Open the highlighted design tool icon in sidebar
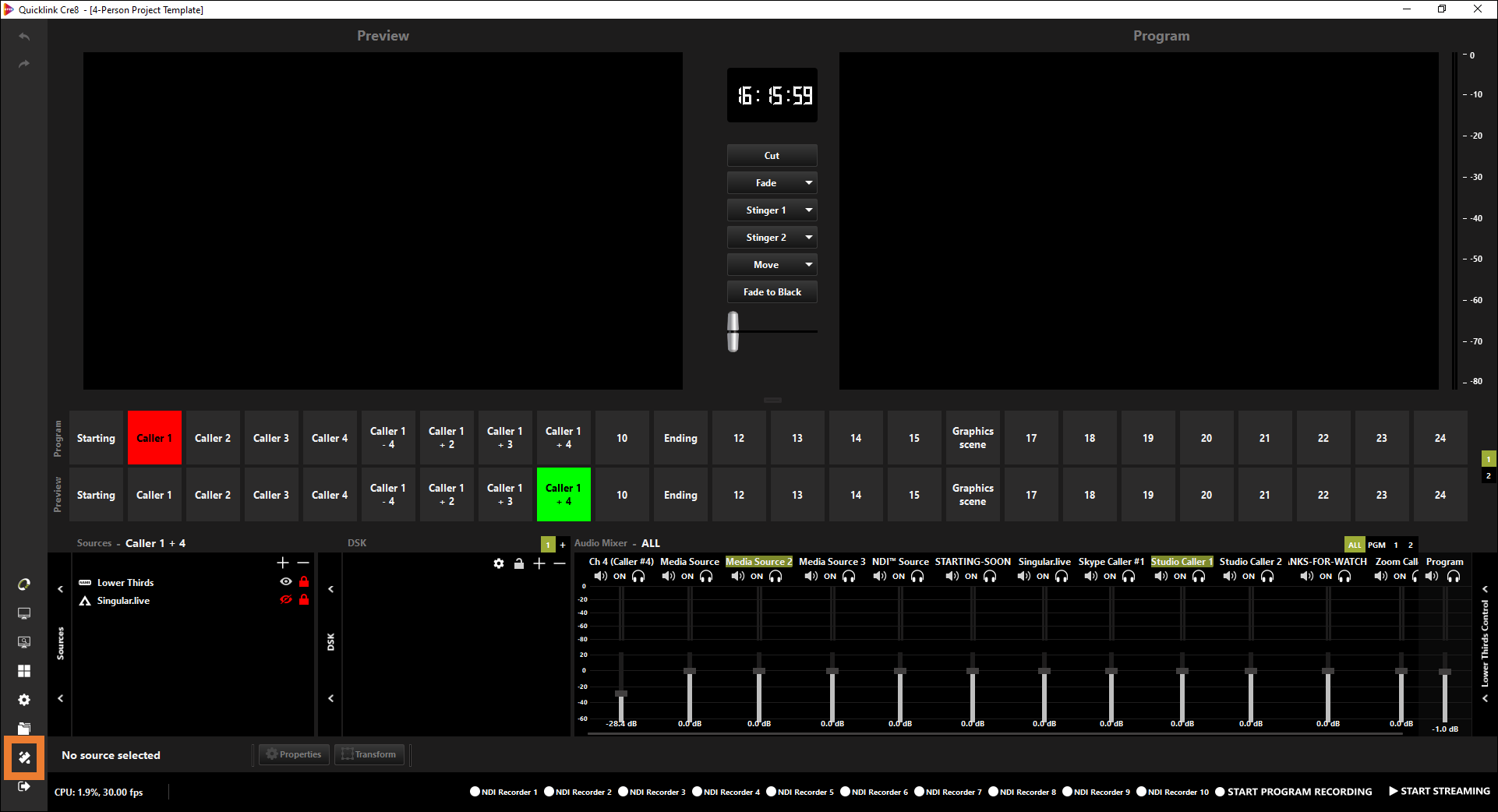1498x812 pixels. click(24, 757)
